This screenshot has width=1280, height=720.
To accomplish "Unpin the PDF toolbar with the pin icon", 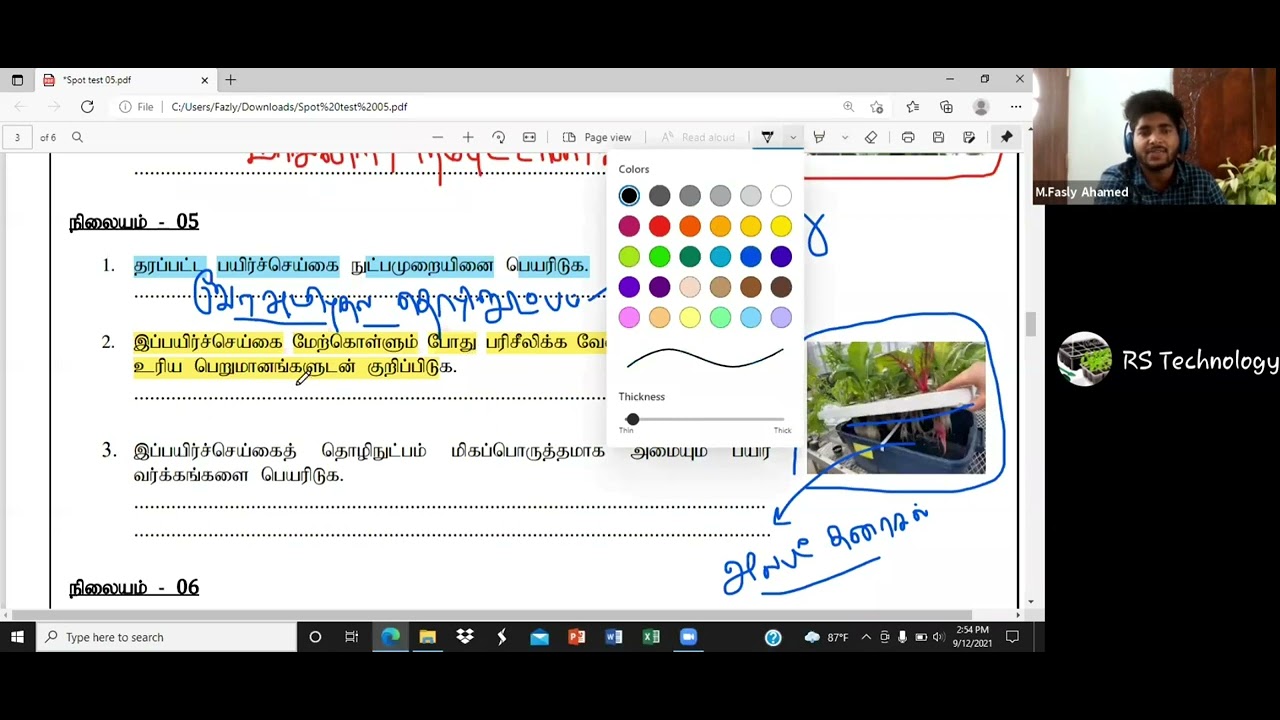I will pos(1006,137).
